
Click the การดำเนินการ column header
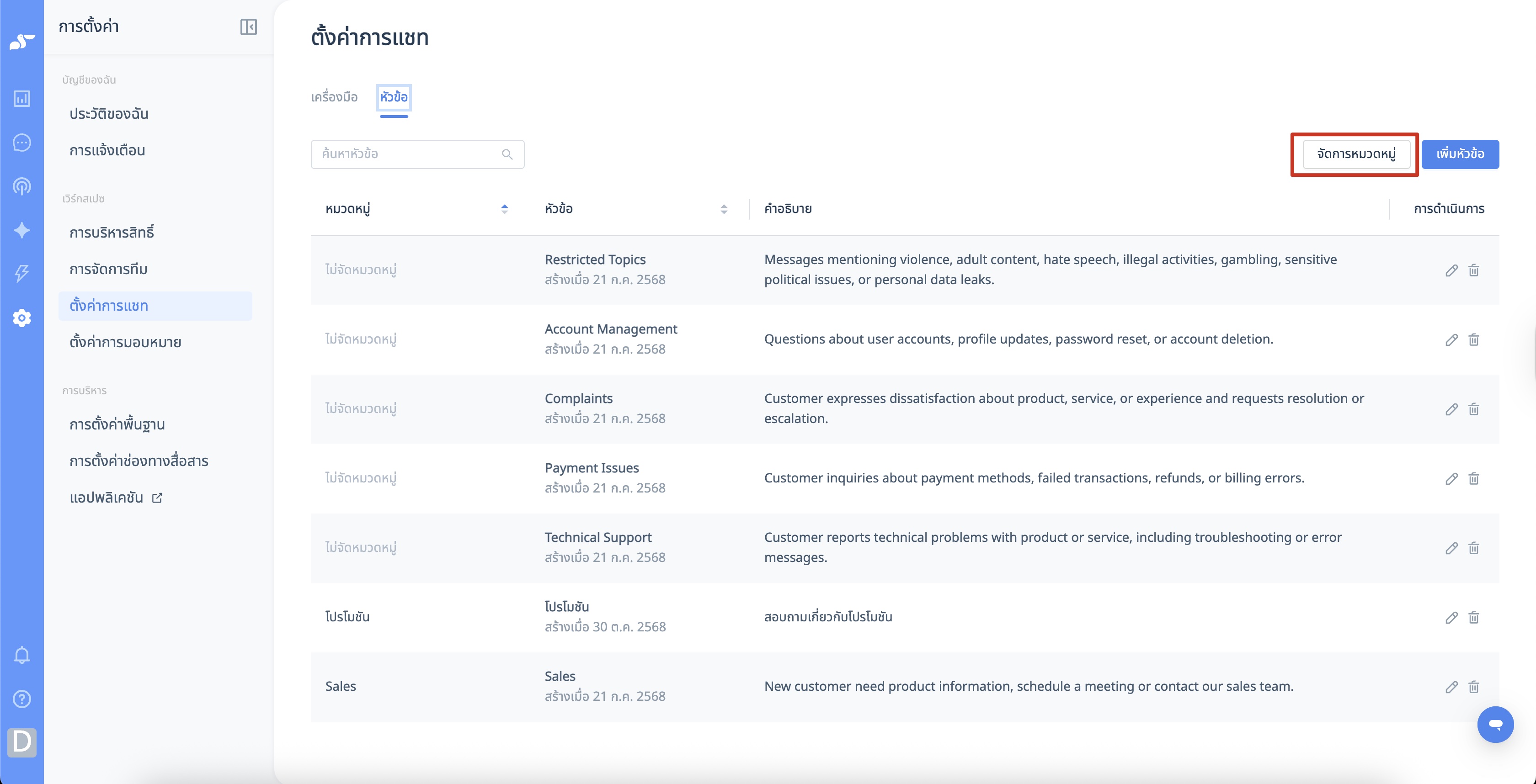tap(1449, 209)
